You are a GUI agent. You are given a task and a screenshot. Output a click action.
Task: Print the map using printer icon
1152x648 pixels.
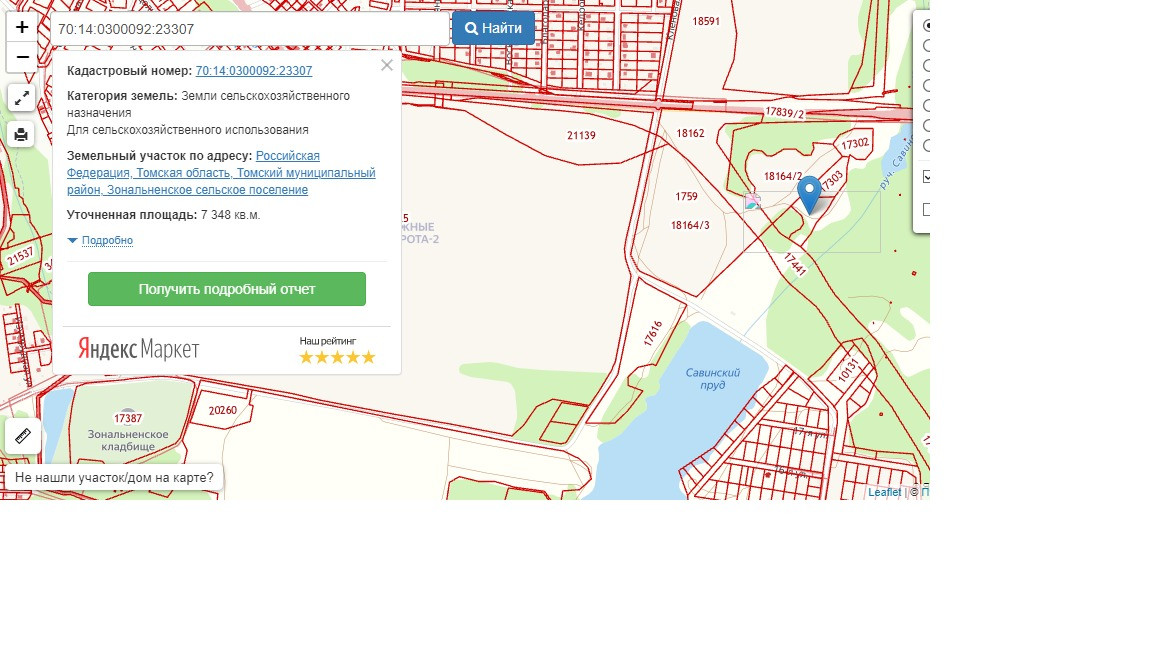[x=22, y=134]
